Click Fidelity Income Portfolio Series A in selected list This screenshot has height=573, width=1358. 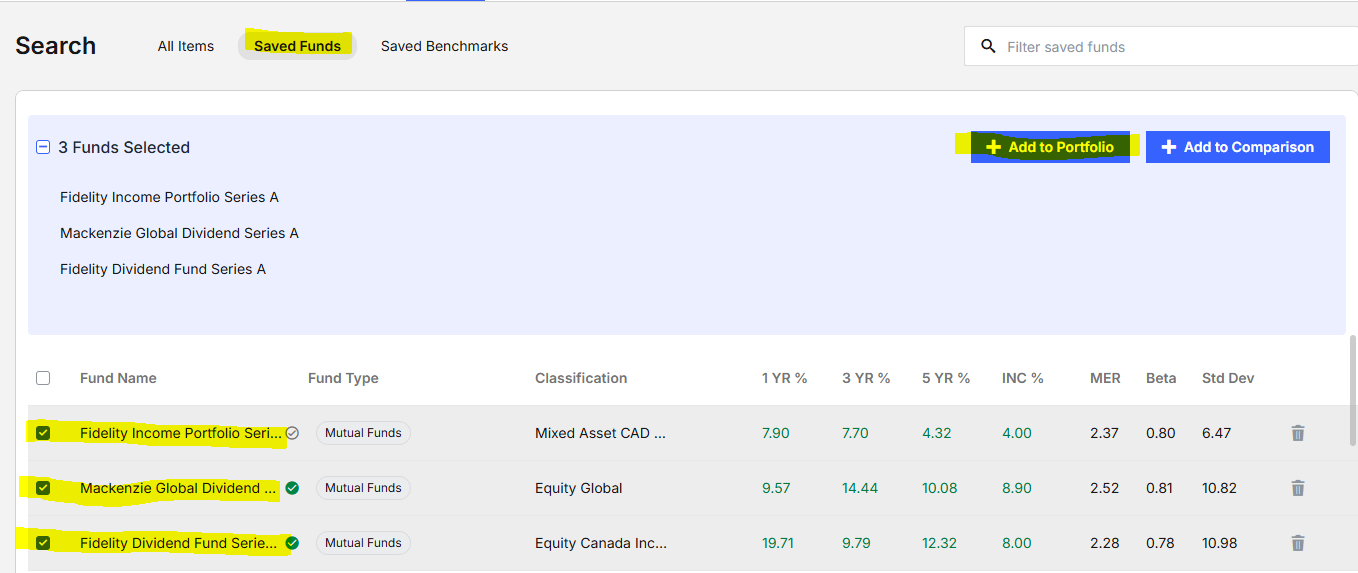[x=169, y=197]
